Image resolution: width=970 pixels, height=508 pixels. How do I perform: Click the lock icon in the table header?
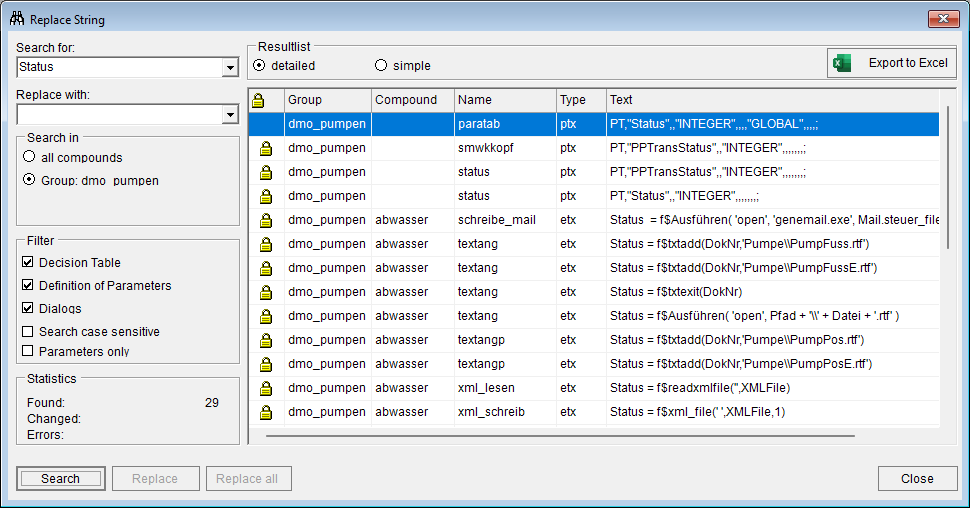[258, 100]
